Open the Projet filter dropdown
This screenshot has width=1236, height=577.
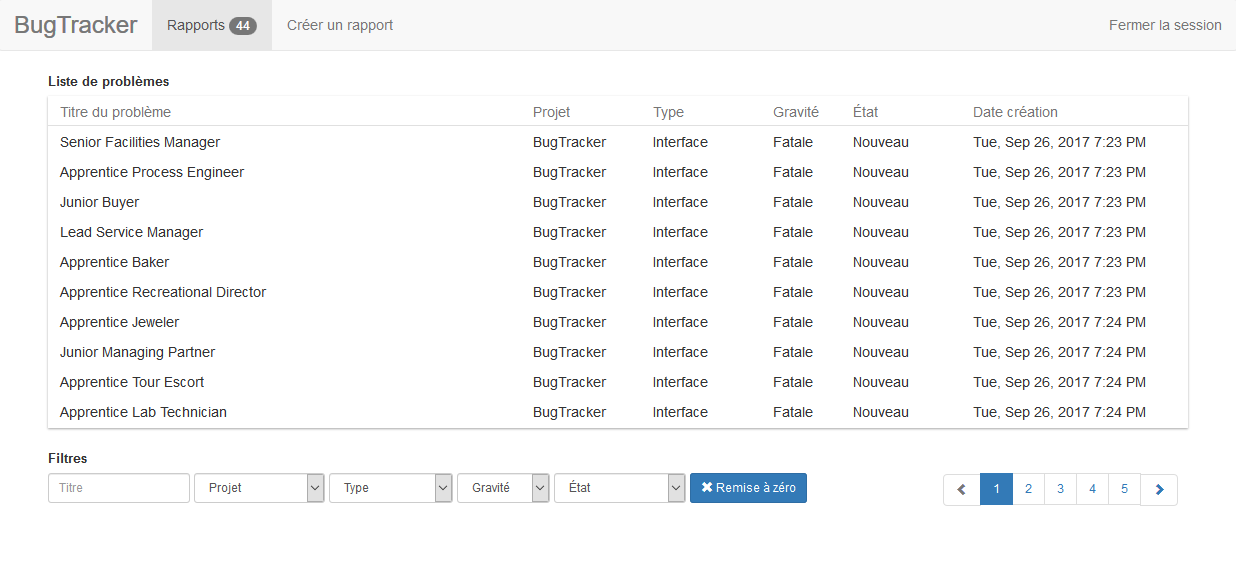click(x=259, y=488)
